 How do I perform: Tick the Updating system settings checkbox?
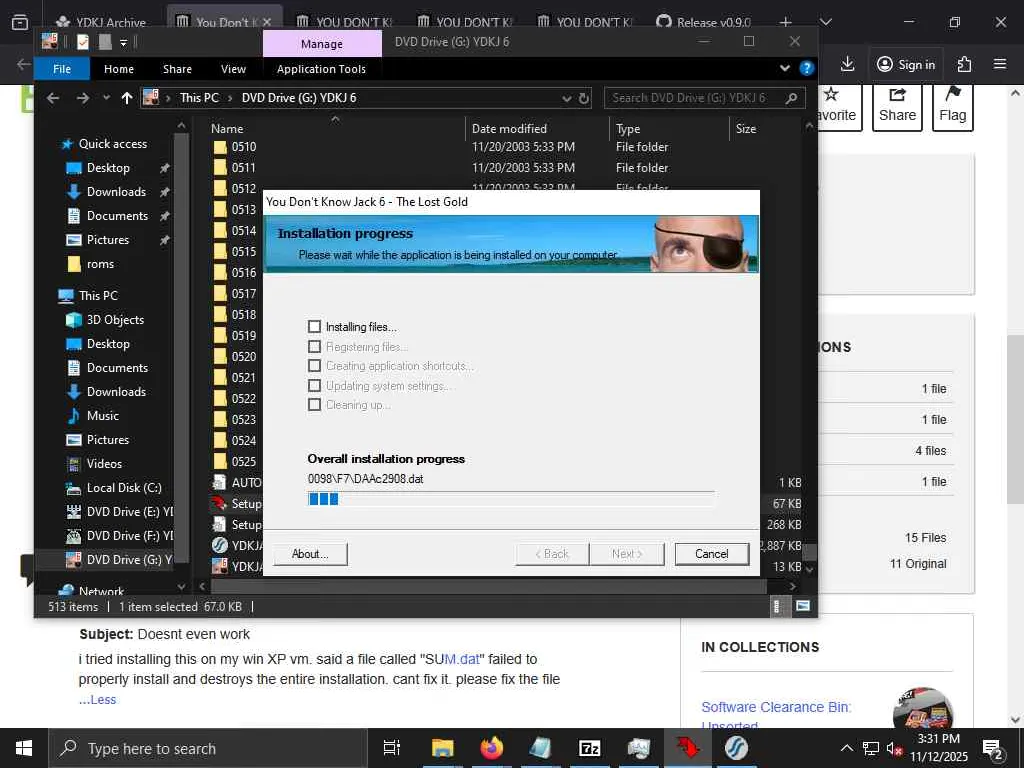click(x=314, y=385)
